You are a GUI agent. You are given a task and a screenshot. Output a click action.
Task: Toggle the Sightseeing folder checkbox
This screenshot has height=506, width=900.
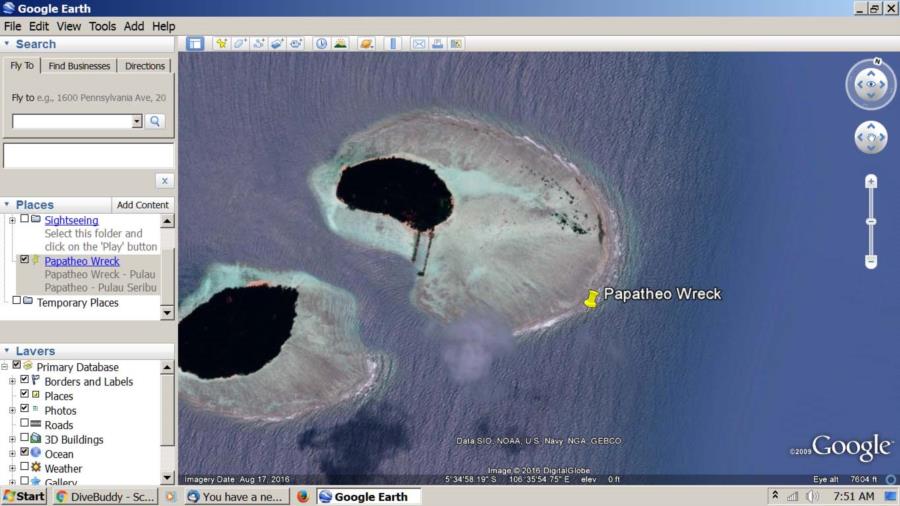pyautogui.click(x=24, y=219)
